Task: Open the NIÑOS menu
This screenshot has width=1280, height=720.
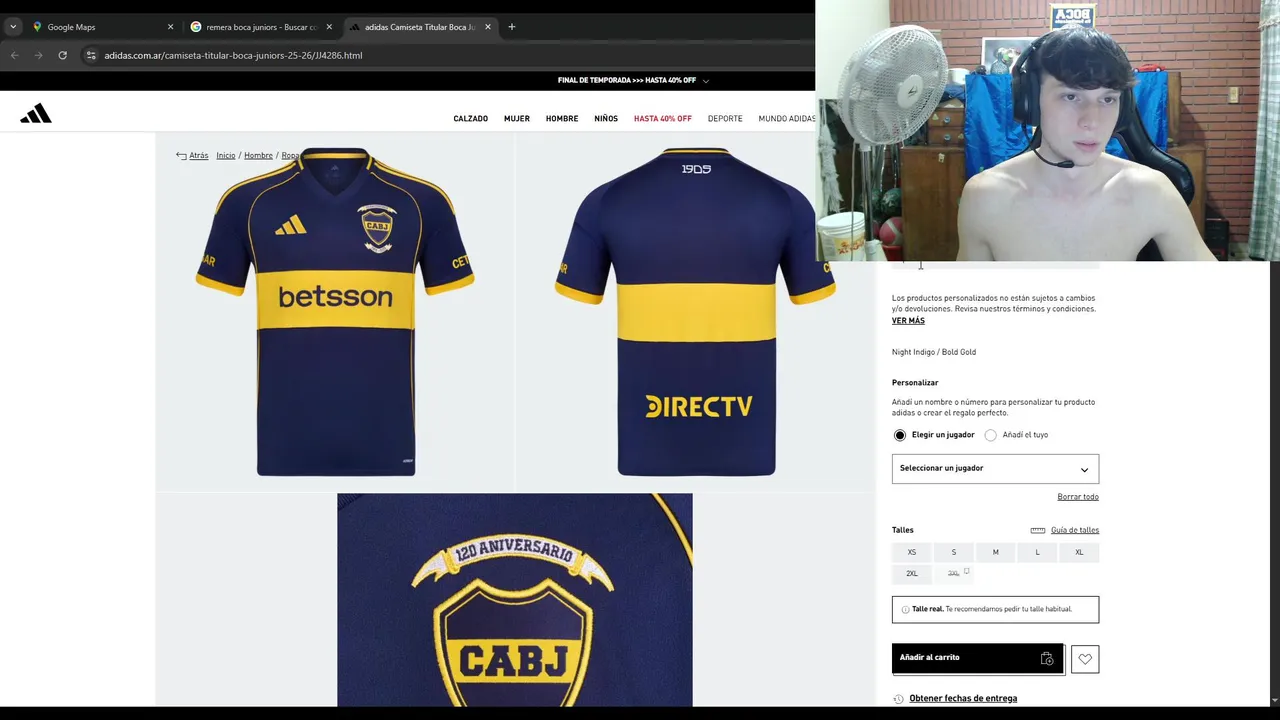Action: [606, 119]
